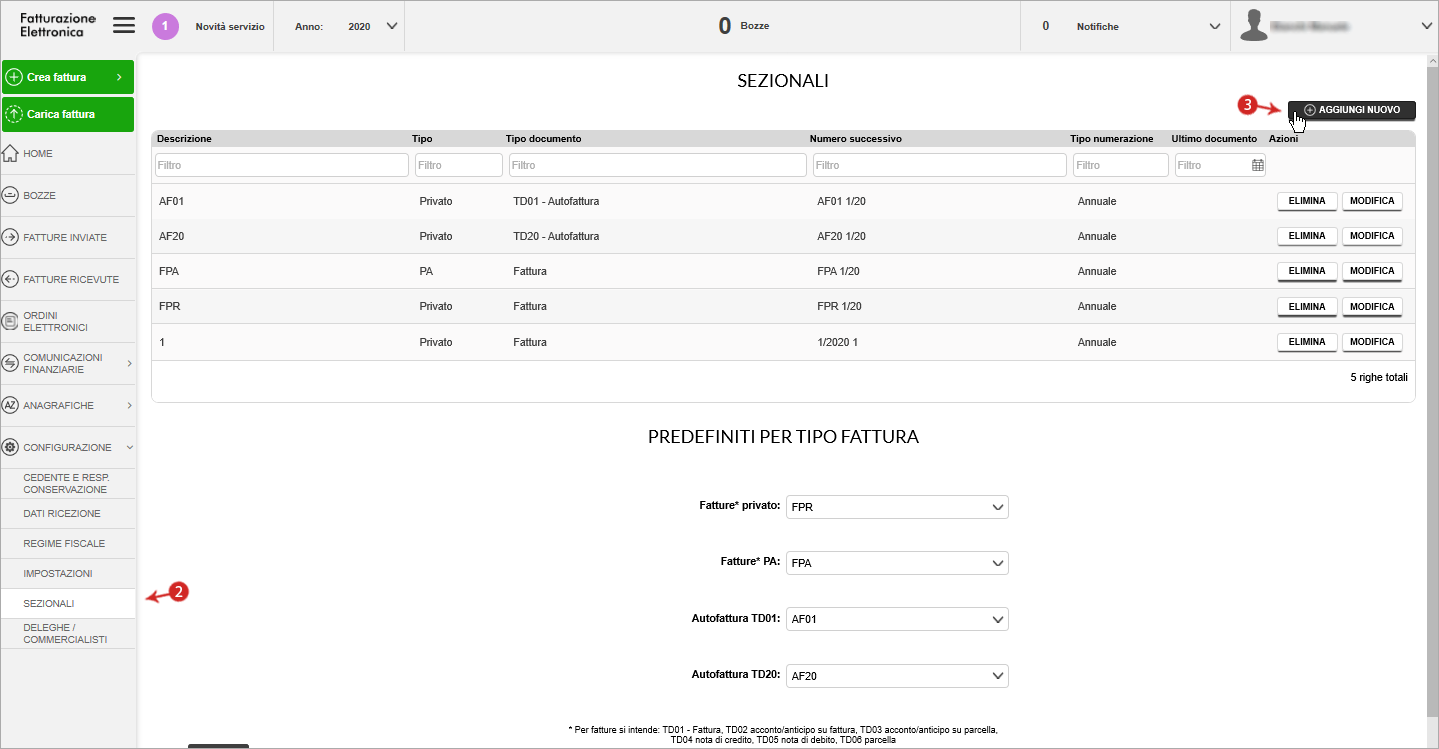Image resolution: width=1439 pixels, height=749 pixels.
Task: Select Sezionali menu item
Action: [x=68, y=604]
